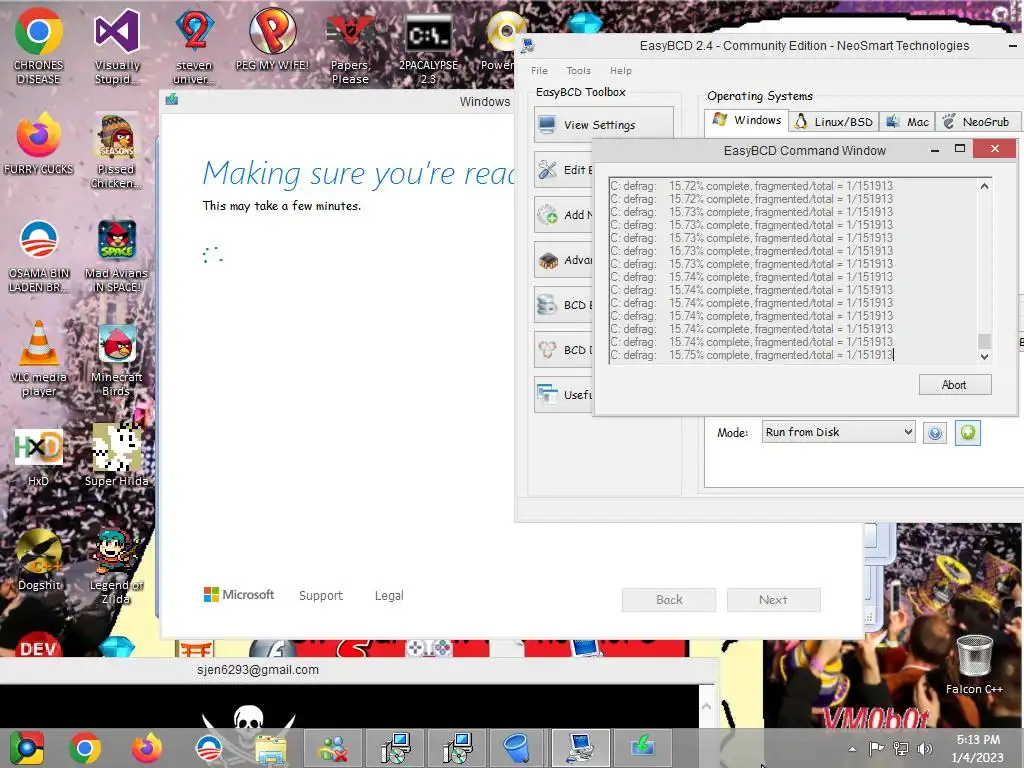This screenshot has width=1024, height=768.
Task: Click the Back button in Windows setup
Action: [669, 600]
